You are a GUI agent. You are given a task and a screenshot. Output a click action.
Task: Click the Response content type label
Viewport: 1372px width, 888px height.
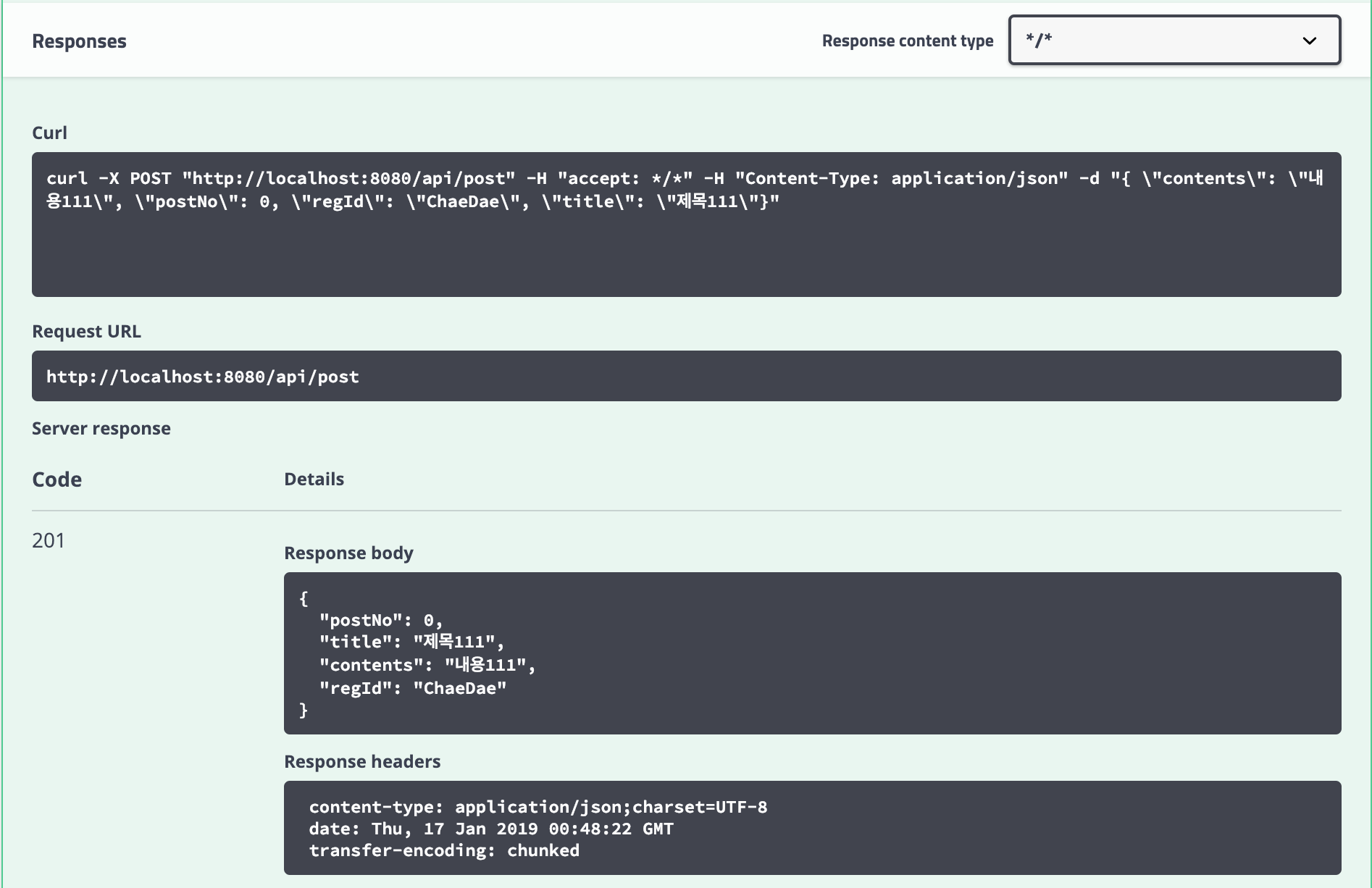(907, 41)
